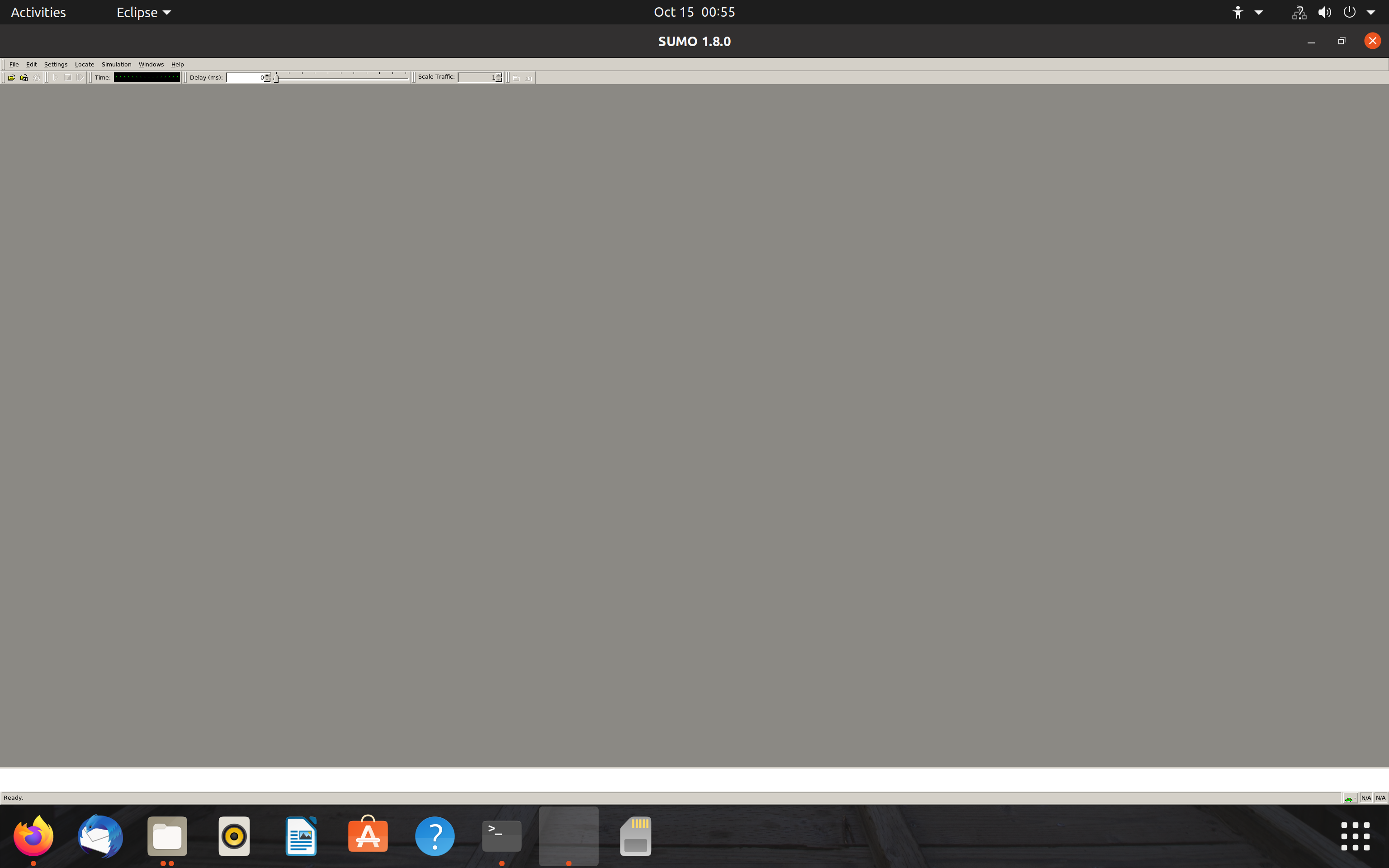Click the toolbar grip before the Open icon
This screenshot has height=868, width=1389.
click(4, 77)
